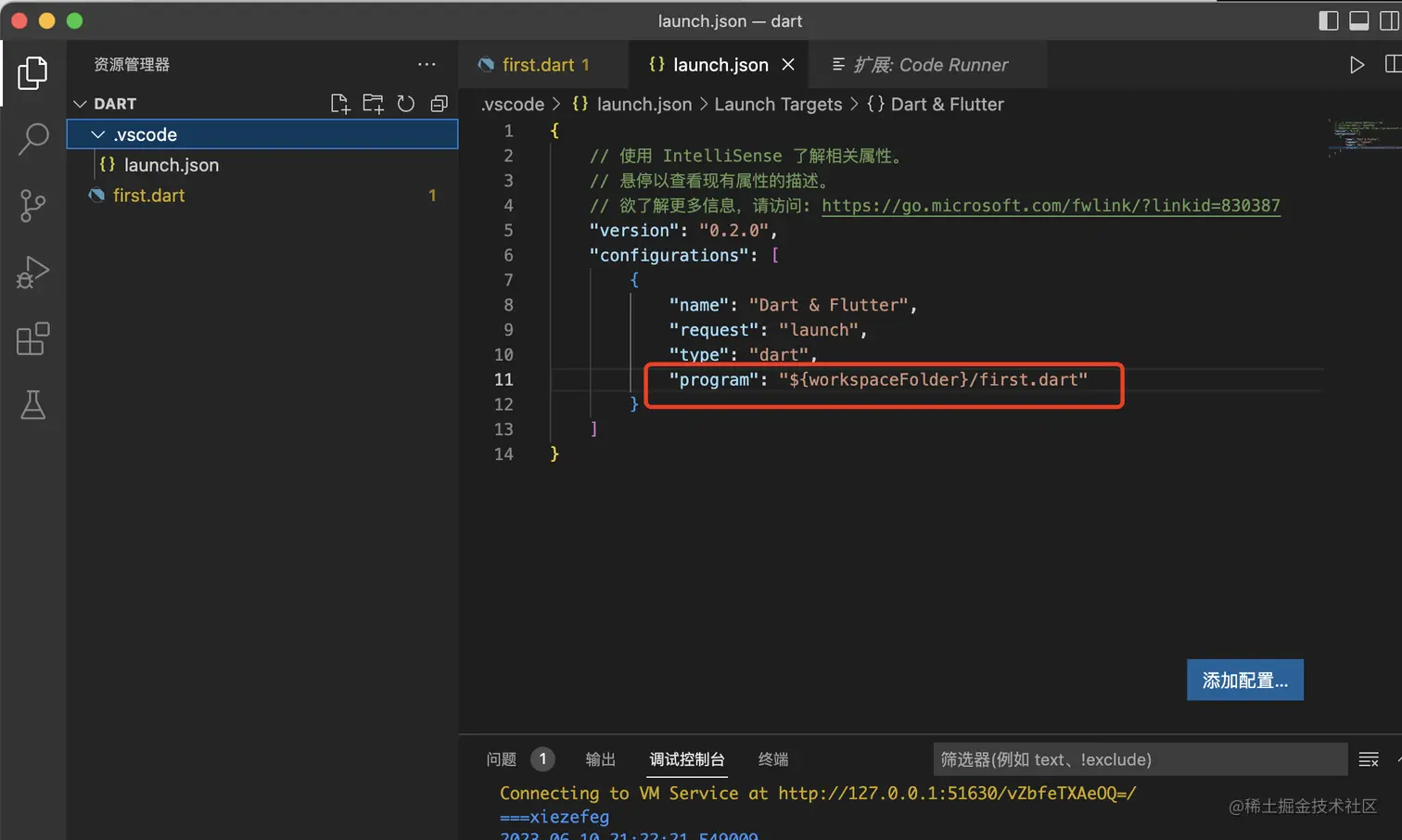Image resolution: width=1402 pixels, height=840 pixels.
Task: Open first.dart in the file tree
Action: click(262, 196)
